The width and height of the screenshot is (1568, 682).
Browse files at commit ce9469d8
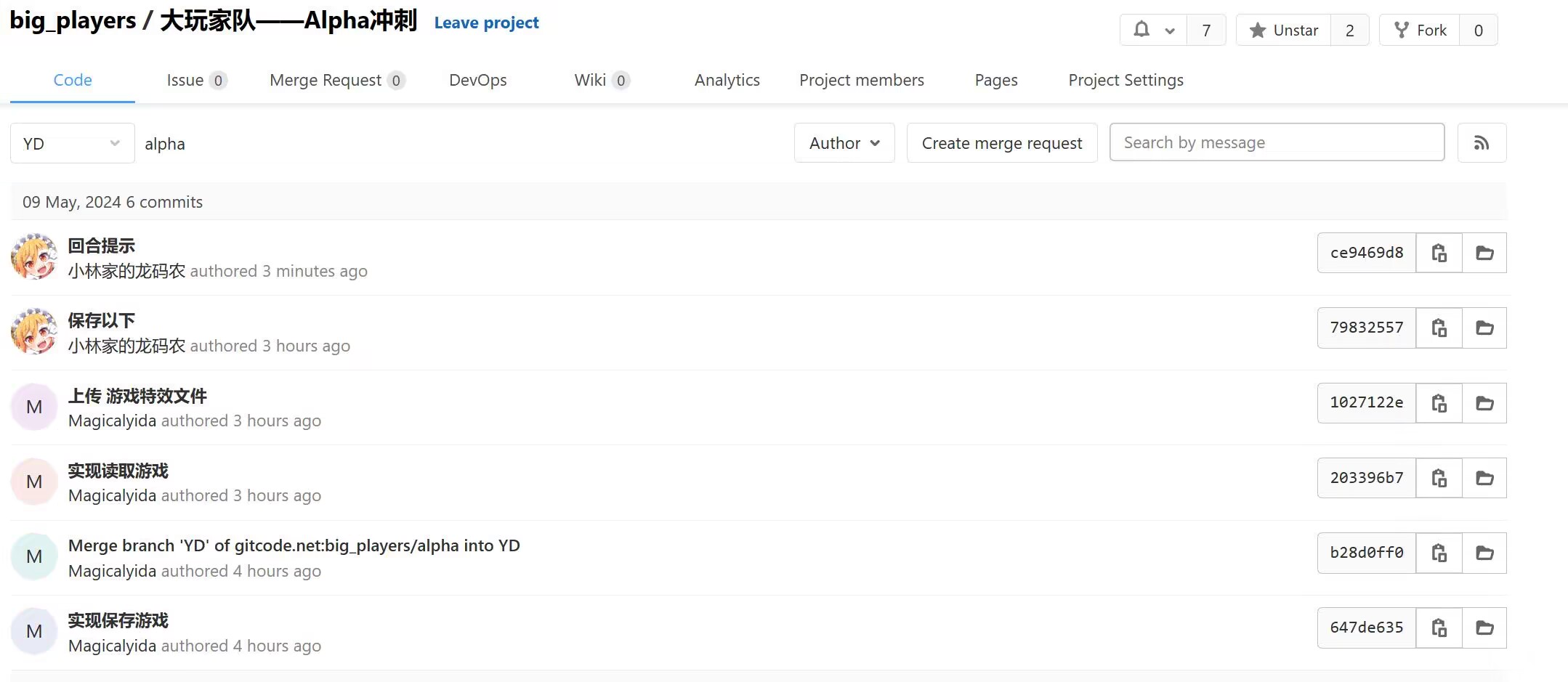click(x=1484, y=253)
